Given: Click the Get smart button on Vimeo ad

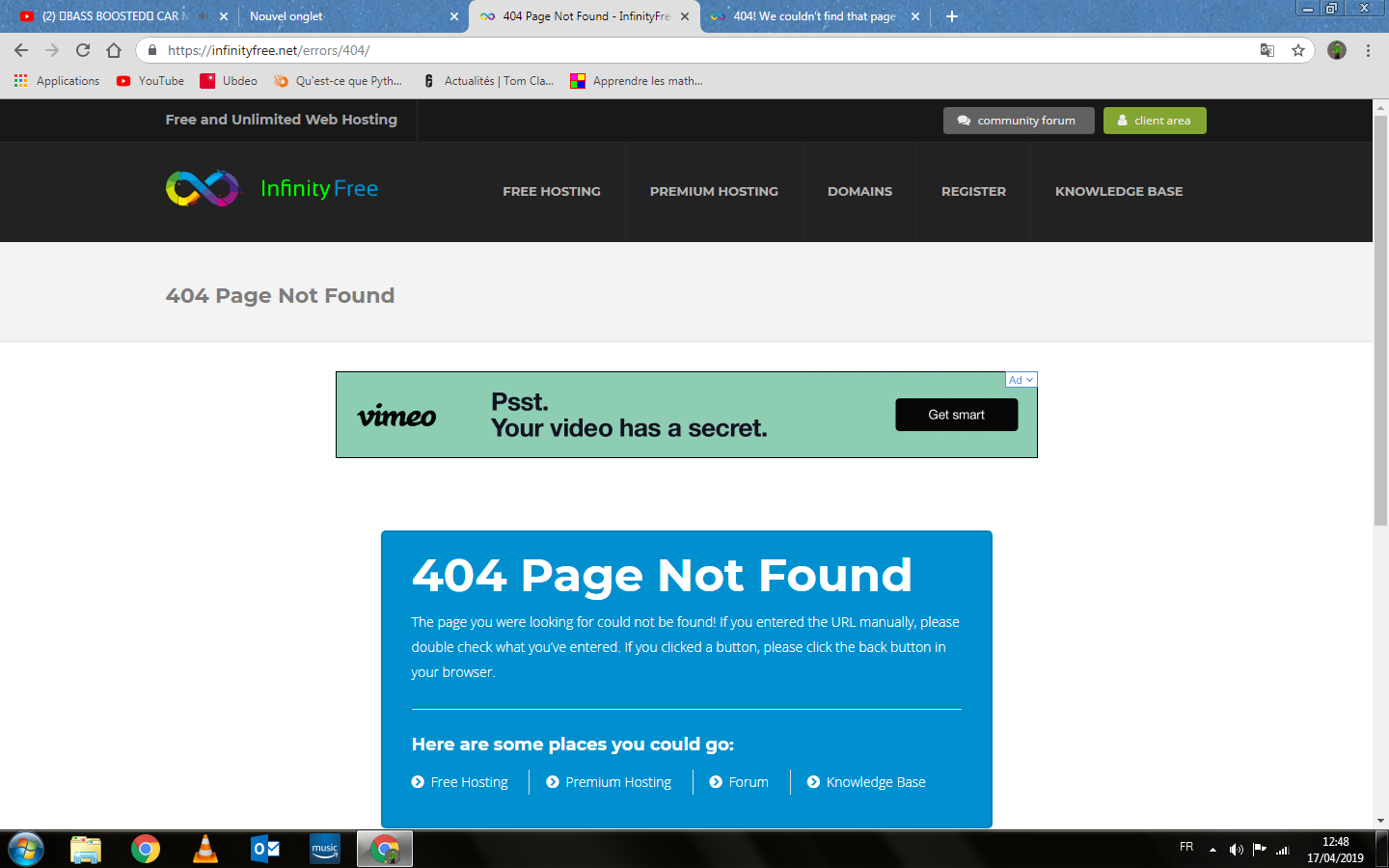Looking at the screenshot, I should pyautogui.click(x=956, y=415).
